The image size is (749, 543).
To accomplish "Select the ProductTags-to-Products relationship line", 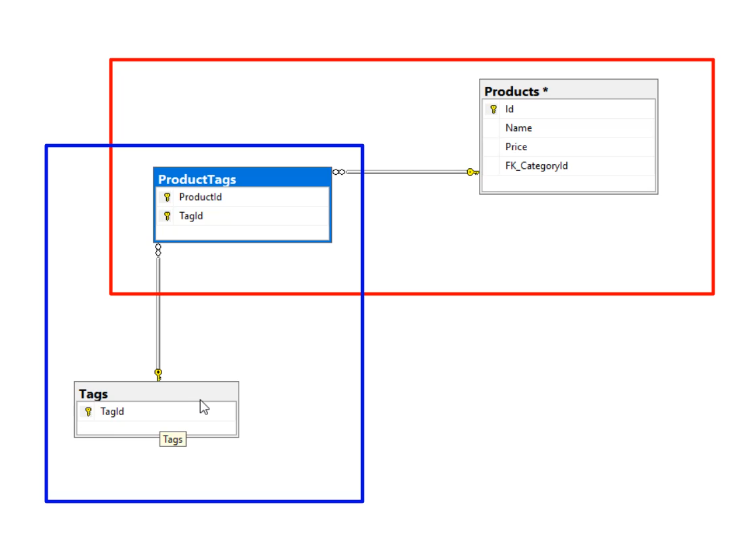I will pyautogui.click(x=407, y=172).
